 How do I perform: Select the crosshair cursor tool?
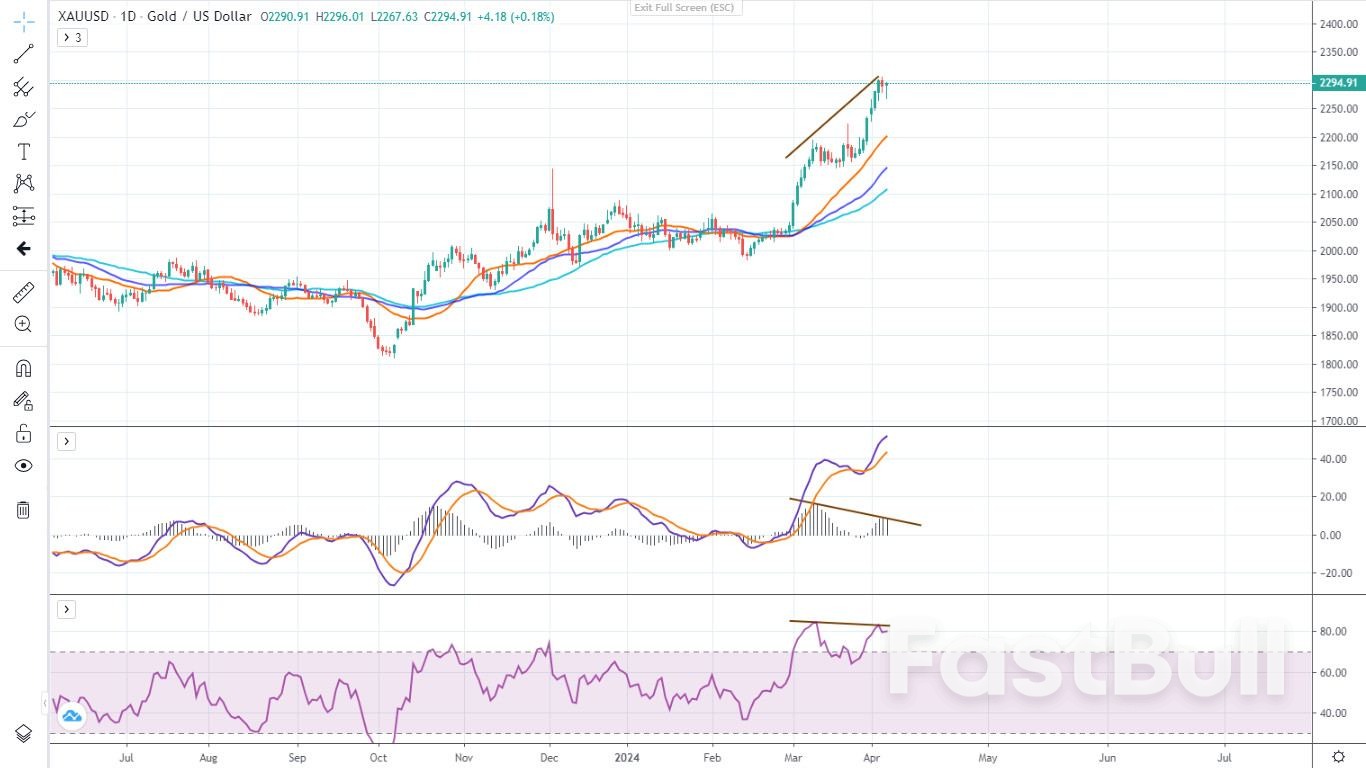23,21
